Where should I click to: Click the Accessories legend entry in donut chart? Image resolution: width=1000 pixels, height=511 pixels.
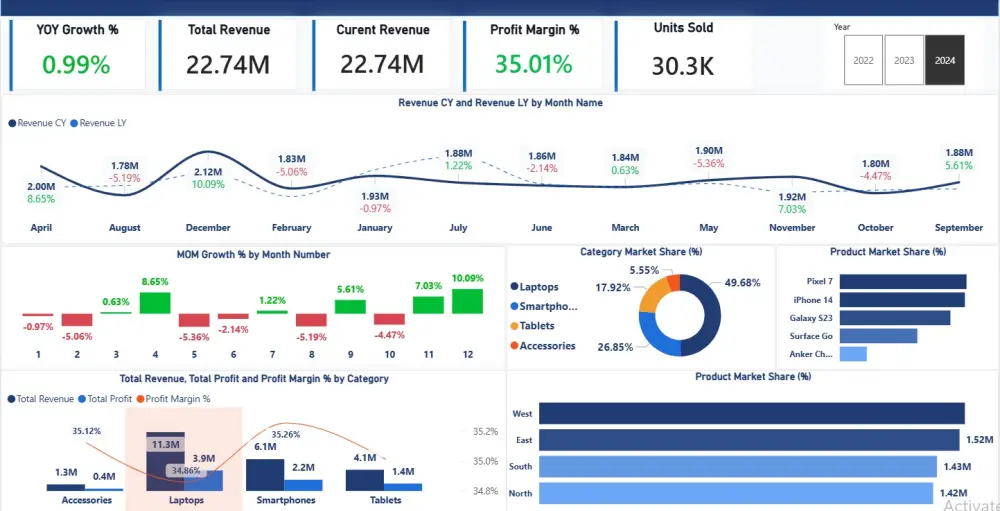pyautogui.click(x=543, y=346)
